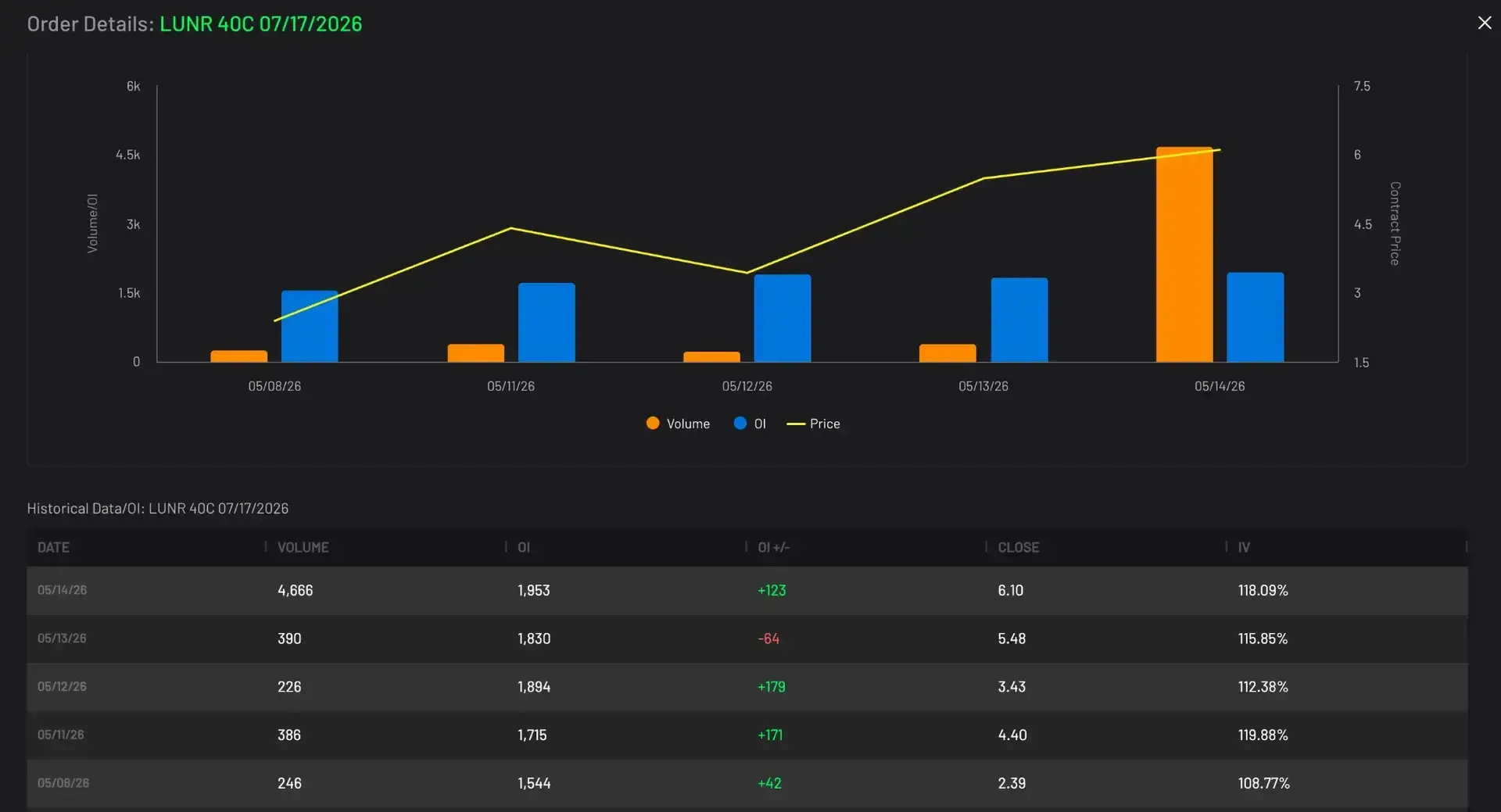
Task: Sort table by IV column header
Action: pos(1244,547)
